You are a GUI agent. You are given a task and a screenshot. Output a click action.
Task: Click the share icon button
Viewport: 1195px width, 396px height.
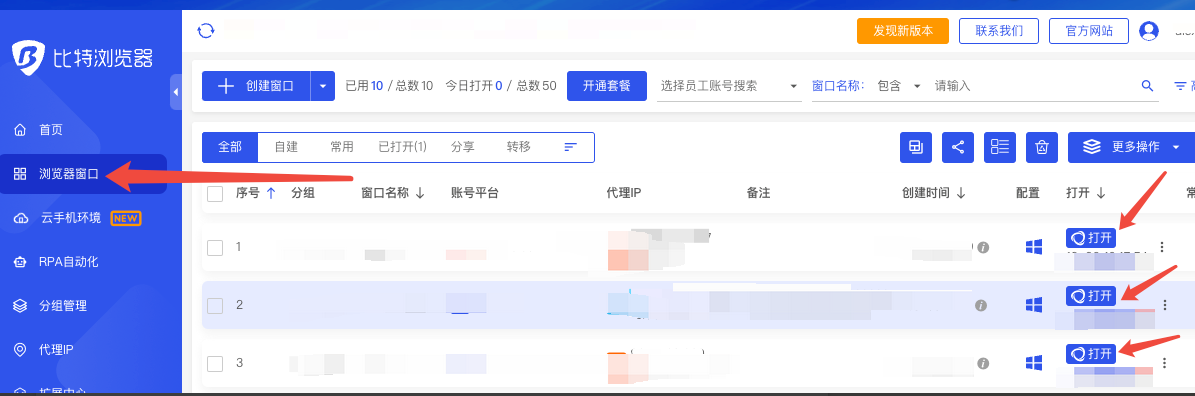(x=958, y=147)
